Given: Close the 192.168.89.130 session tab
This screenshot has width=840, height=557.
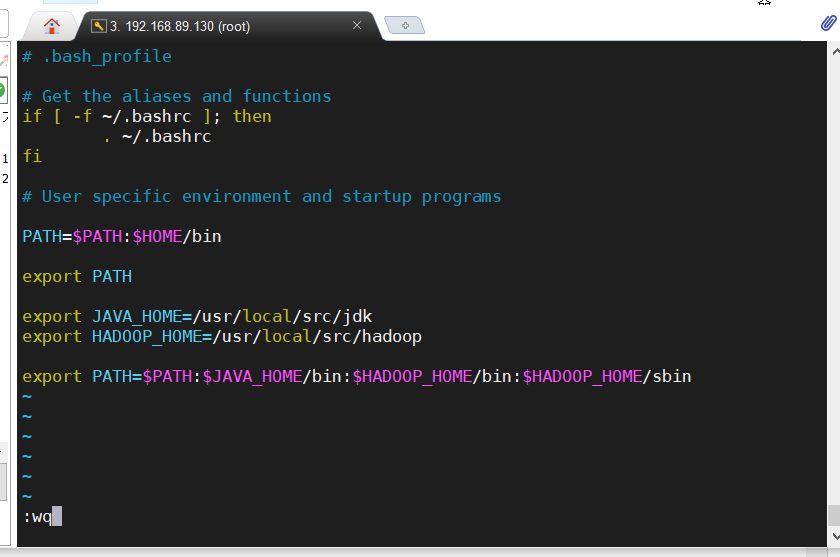Looking at the screenshot, I should click(x=357, y=25).
